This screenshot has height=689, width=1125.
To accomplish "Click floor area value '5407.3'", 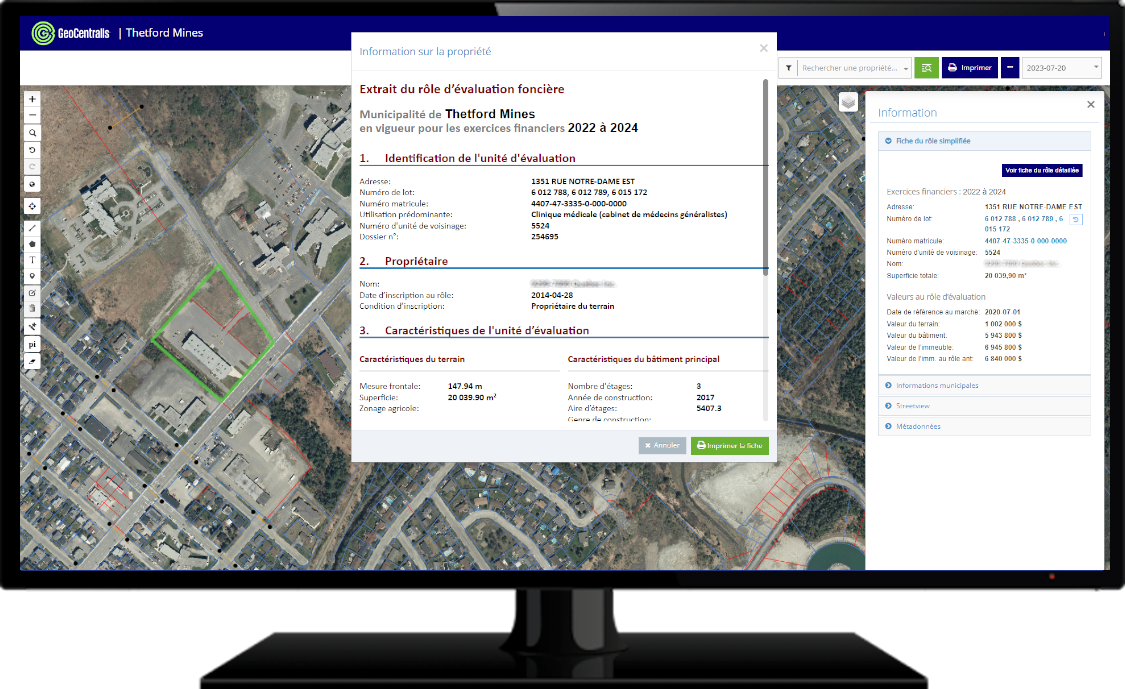I will (x=709, y=408).
